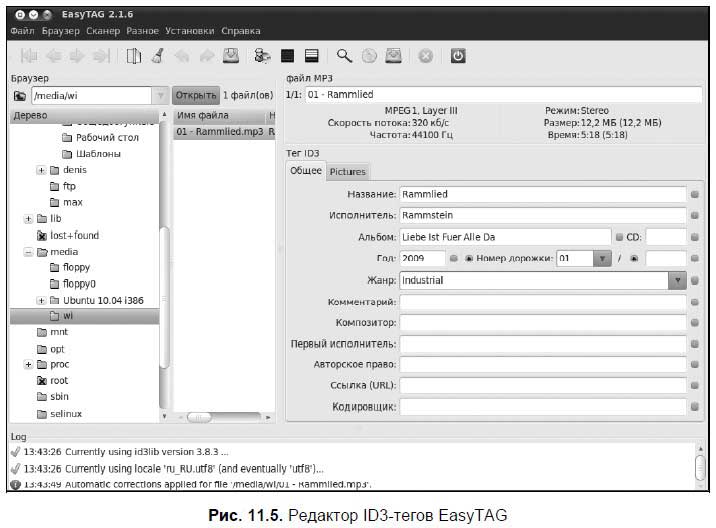
Task: Select all files with black square icon
Action: [x=287, y=56]
